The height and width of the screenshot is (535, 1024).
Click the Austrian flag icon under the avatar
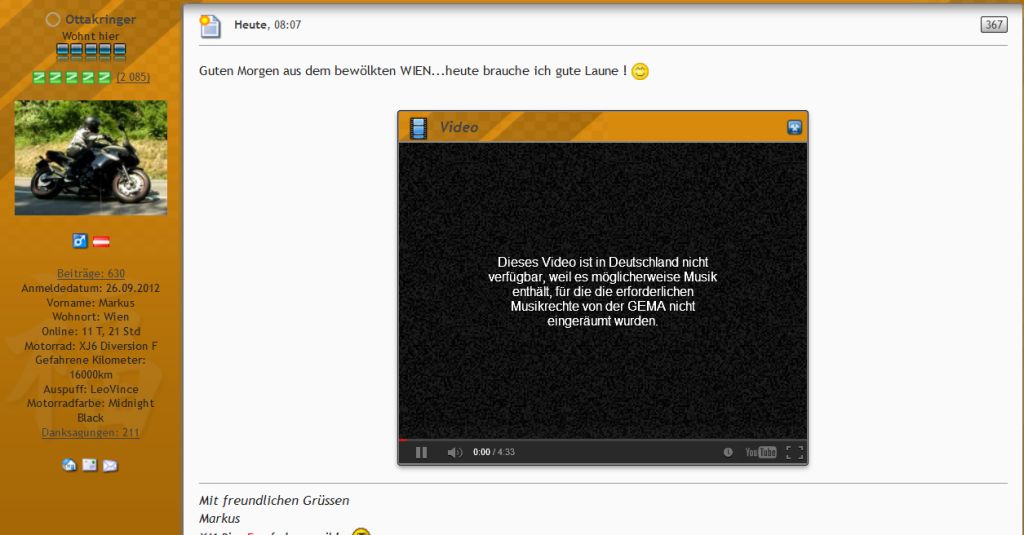tap(101, 241)
